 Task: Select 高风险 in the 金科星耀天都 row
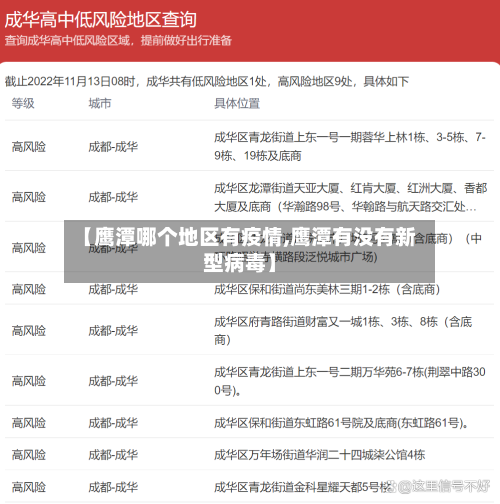tap(29, 487)
